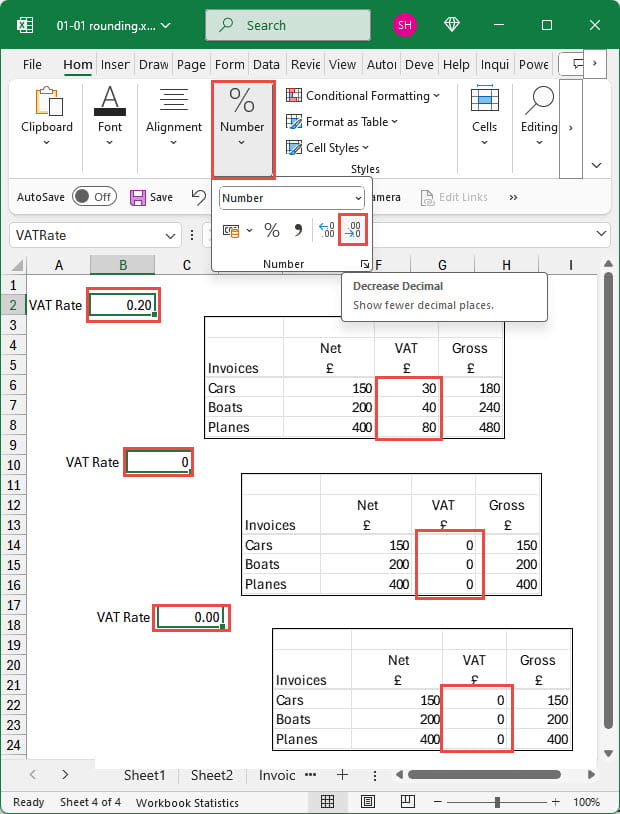Expand the Name Box dropdown

point(169,235)
